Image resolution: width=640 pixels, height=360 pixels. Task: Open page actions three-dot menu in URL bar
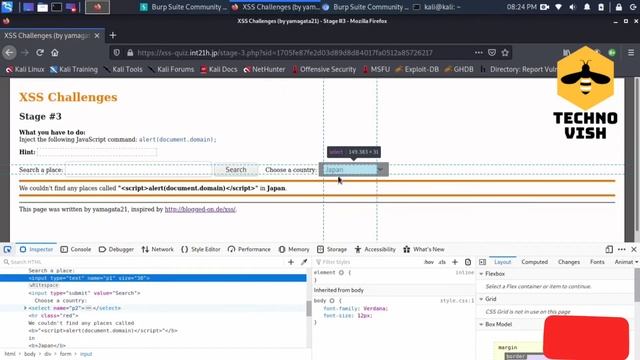(478, 53)
